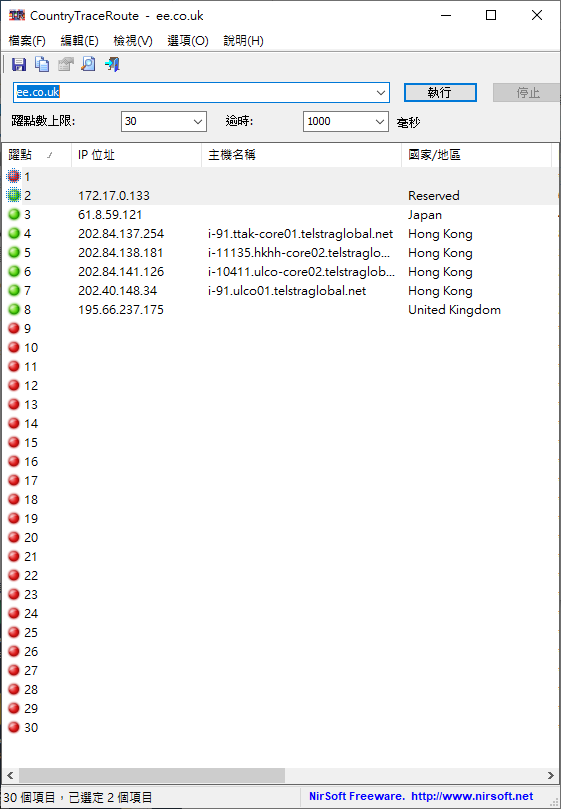
Task: Click the green status icon of hop 6
Action: point(14,271)
